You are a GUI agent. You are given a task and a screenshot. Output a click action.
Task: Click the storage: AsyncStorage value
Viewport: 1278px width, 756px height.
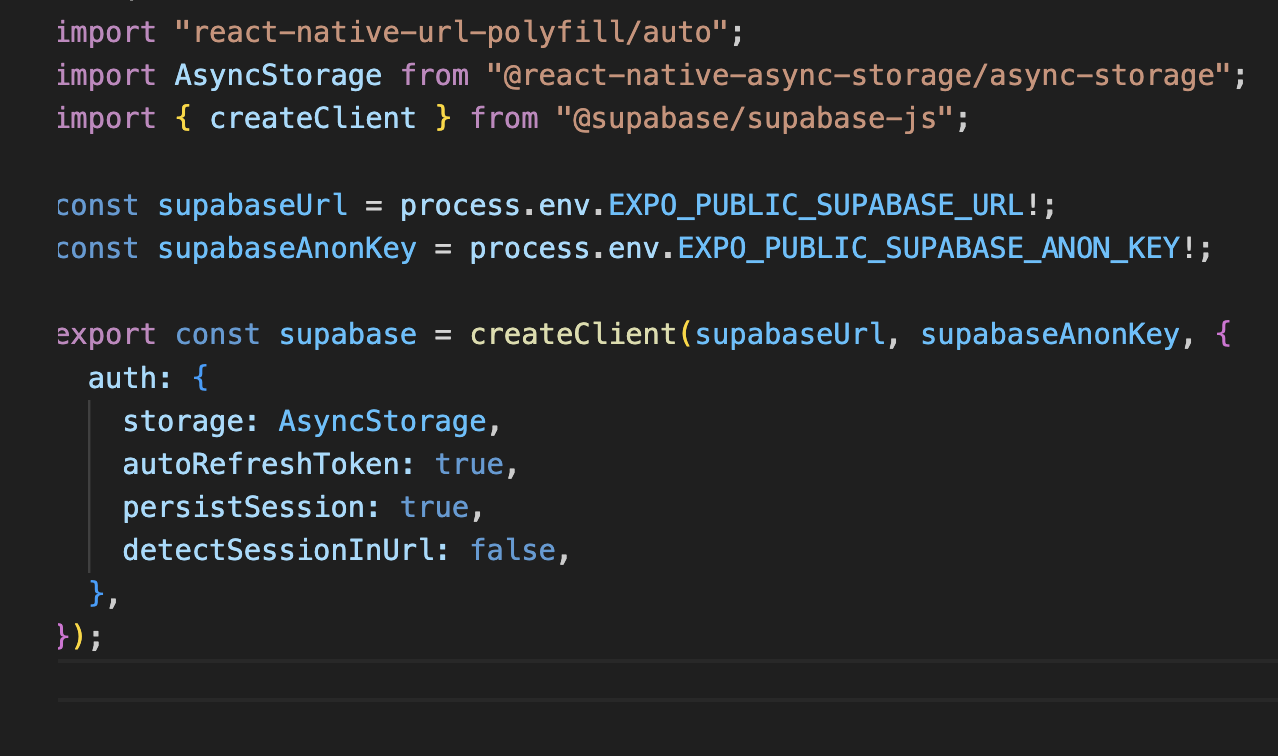coord(381,420)
